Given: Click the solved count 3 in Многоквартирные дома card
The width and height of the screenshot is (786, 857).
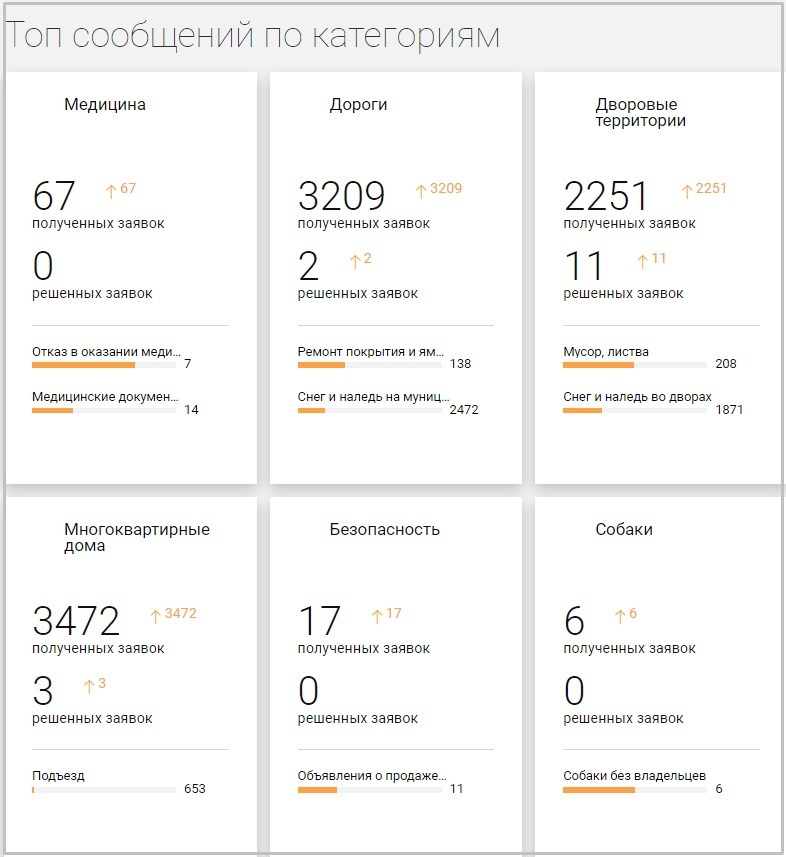Looking at the screenshot, I should (x=43, y=690).
